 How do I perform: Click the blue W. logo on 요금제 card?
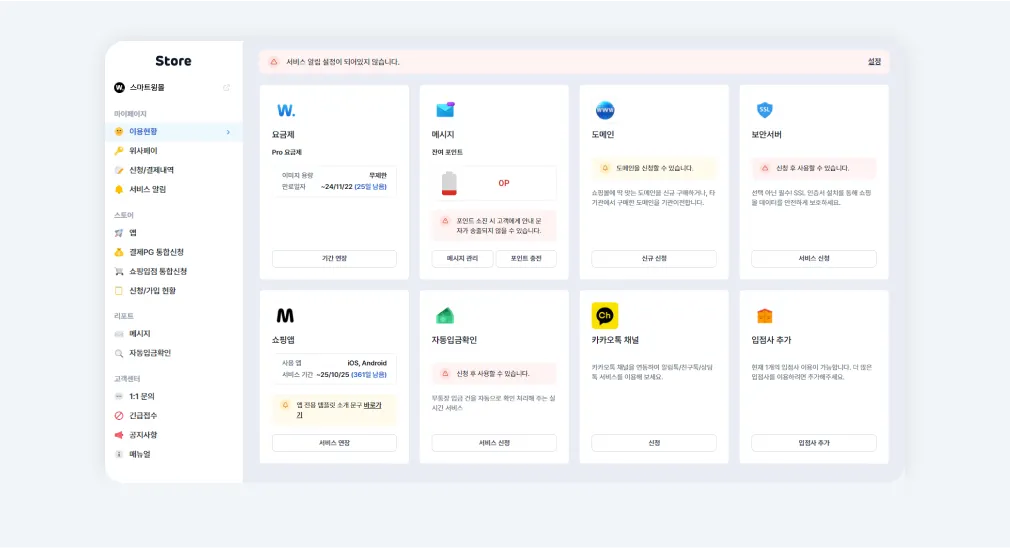click(x=285, y=111)
